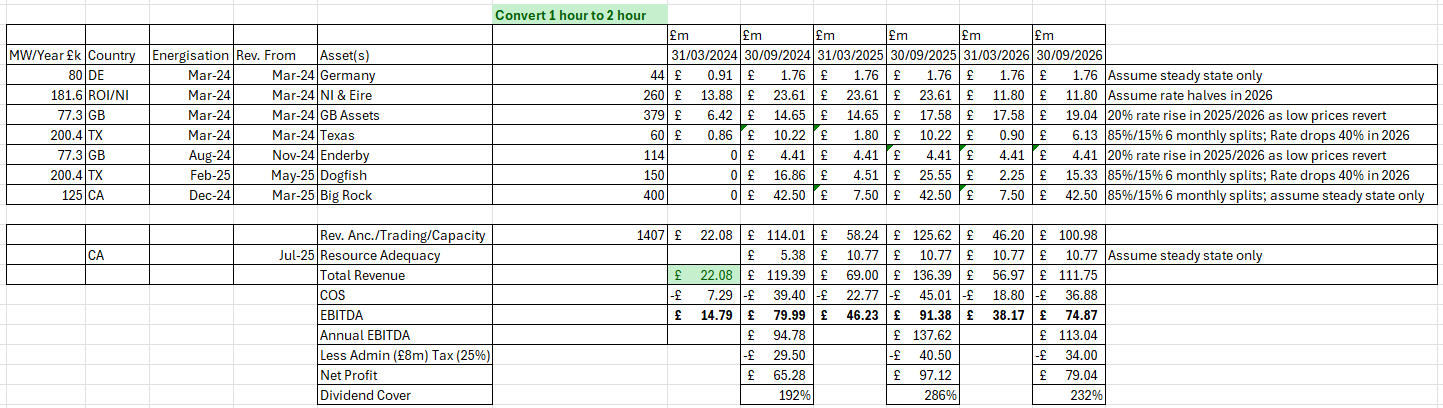1443x408 pixels.
Task: Click the 286% Dividend Cover cell
Action: [922, 395]
